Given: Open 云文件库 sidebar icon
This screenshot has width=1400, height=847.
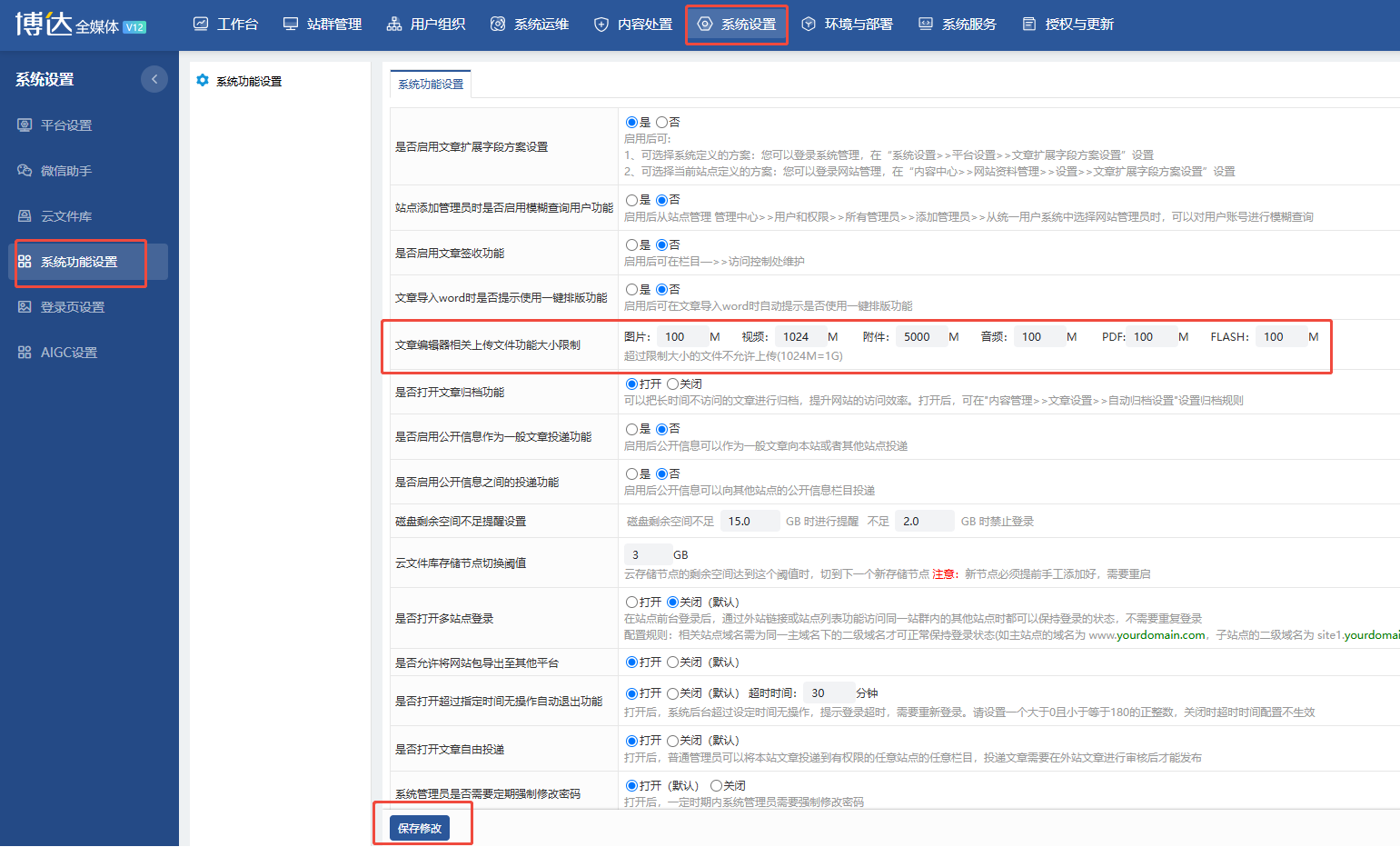Looking at the screenshot, I should tap(25, 215).
